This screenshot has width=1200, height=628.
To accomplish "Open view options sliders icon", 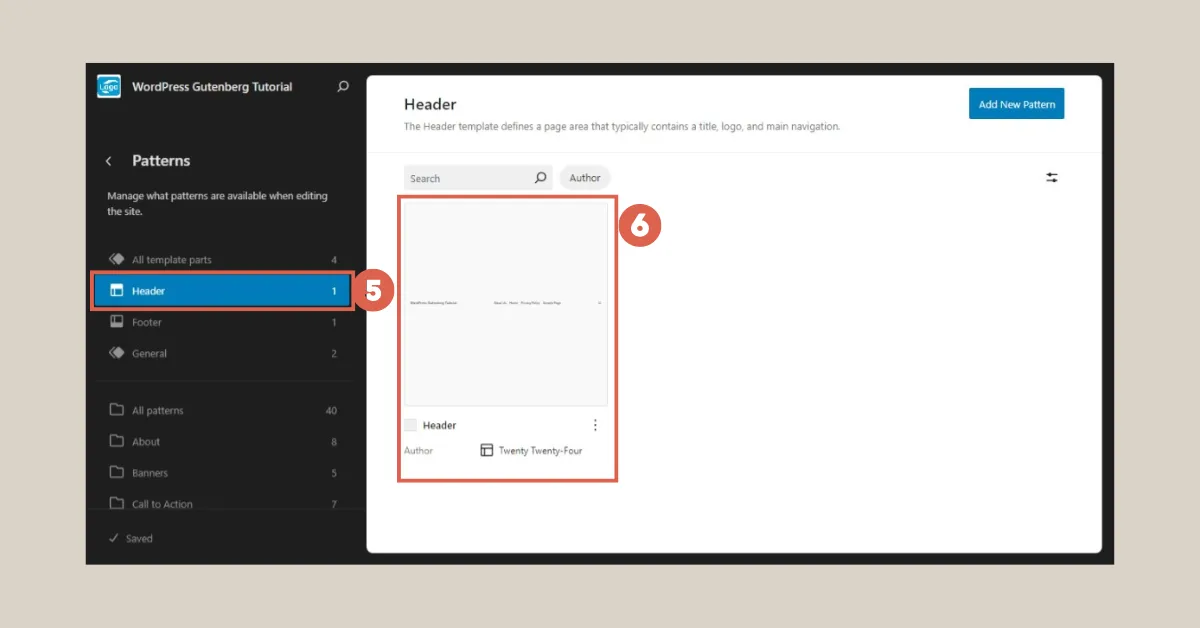I will pos(1052,178).
